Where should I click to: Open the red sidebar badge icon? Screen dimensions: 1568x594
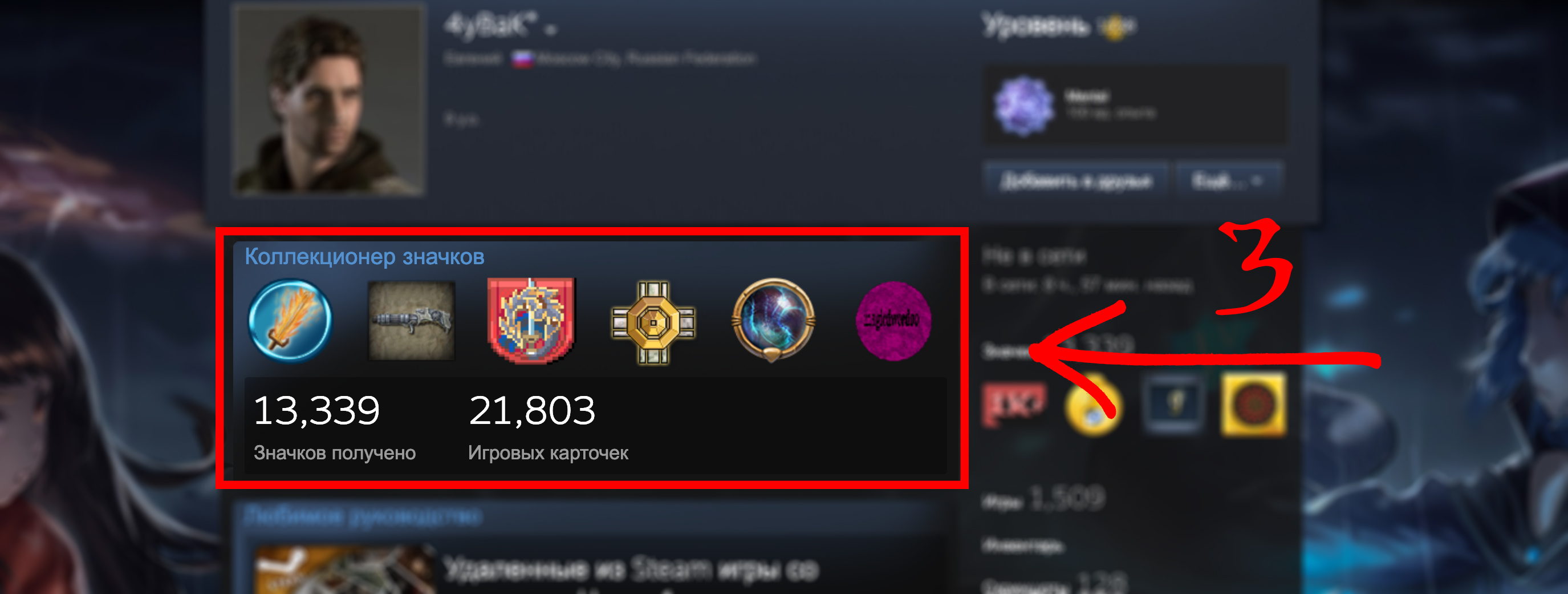(x=1015, y=405)
